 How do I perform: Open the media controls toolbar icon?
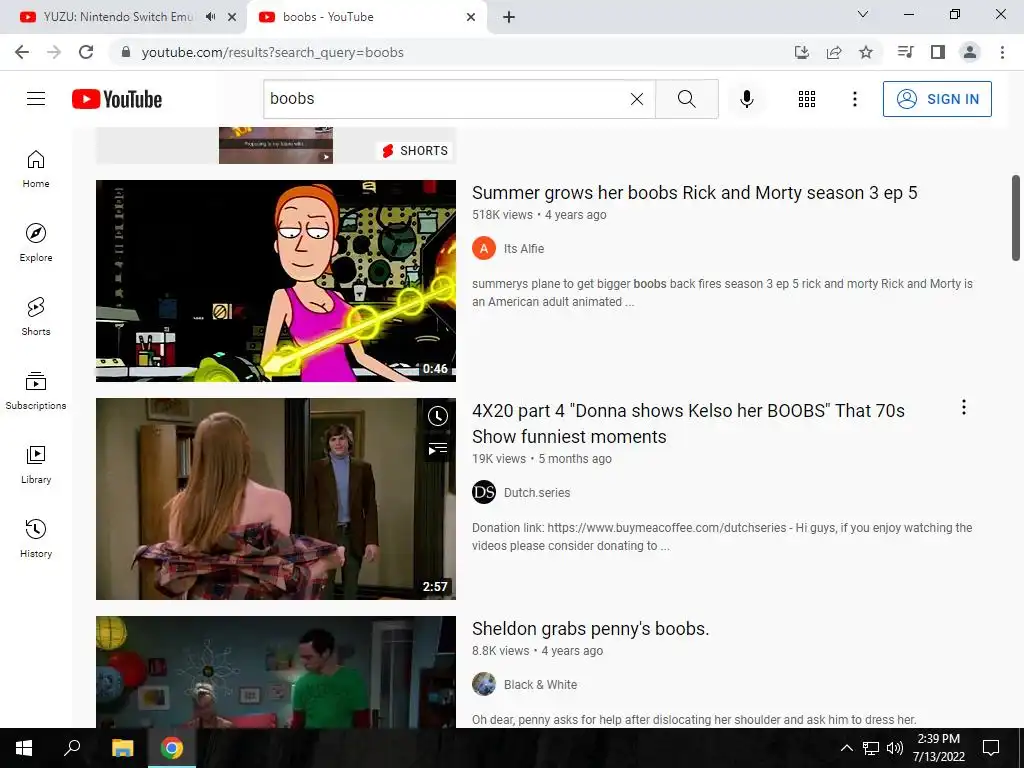(x=905, y=52)
